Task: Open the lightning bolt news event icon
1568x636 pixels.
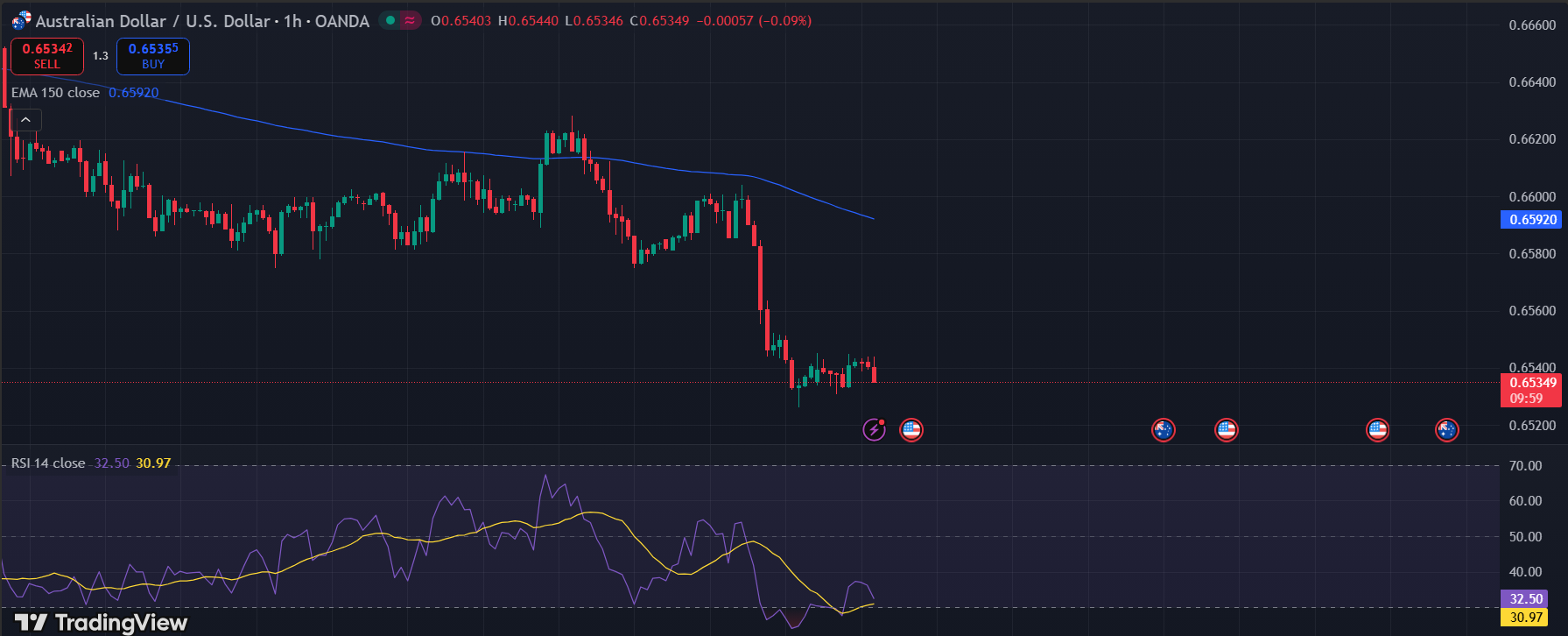Action: [875, 429]
